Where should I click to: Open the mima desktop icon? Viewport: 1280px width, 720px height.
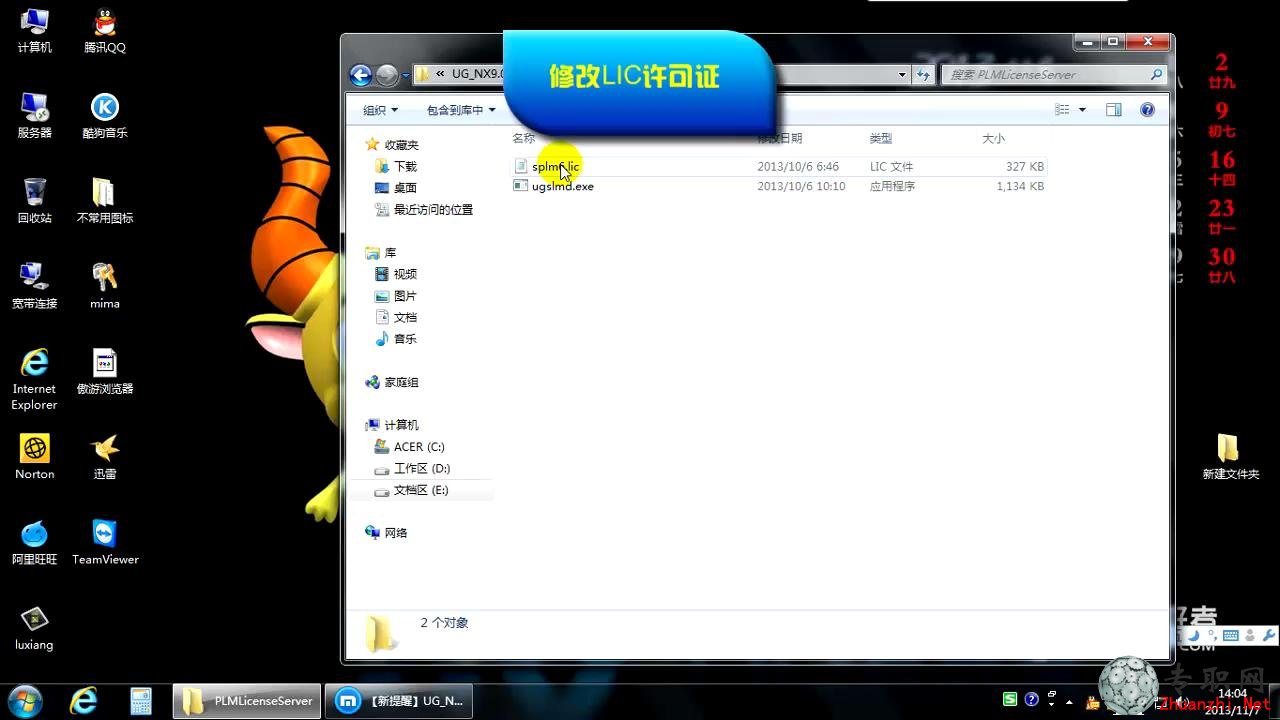(x=104, y=286)
